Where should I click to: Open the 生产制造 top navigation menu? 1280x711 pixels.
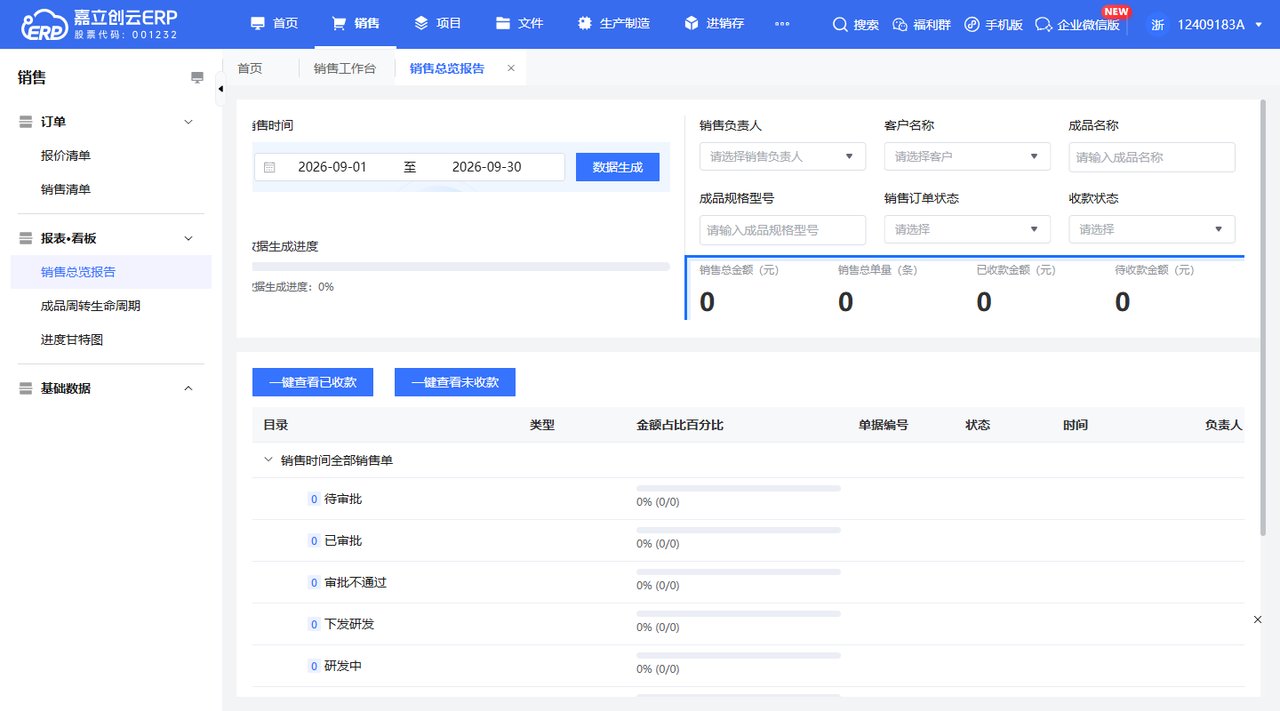click(613, 23)
